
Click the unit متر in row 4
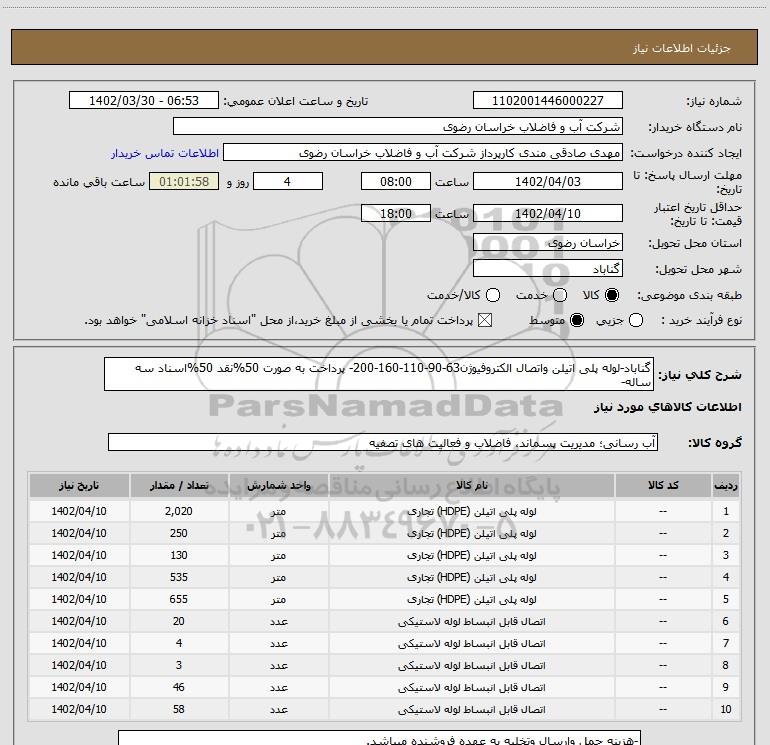pyautogui.click(x=278, y=578)
